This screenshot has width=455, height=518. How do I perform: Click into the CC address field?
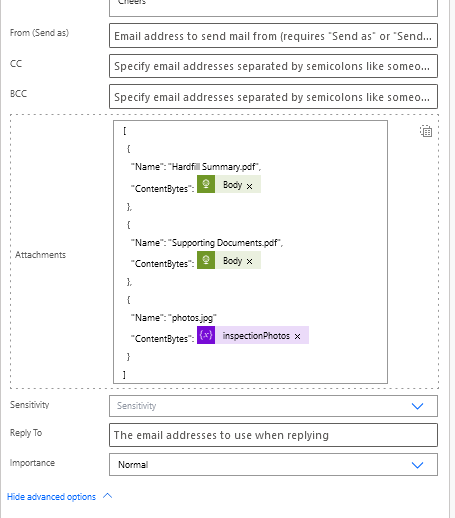[273, 66]
